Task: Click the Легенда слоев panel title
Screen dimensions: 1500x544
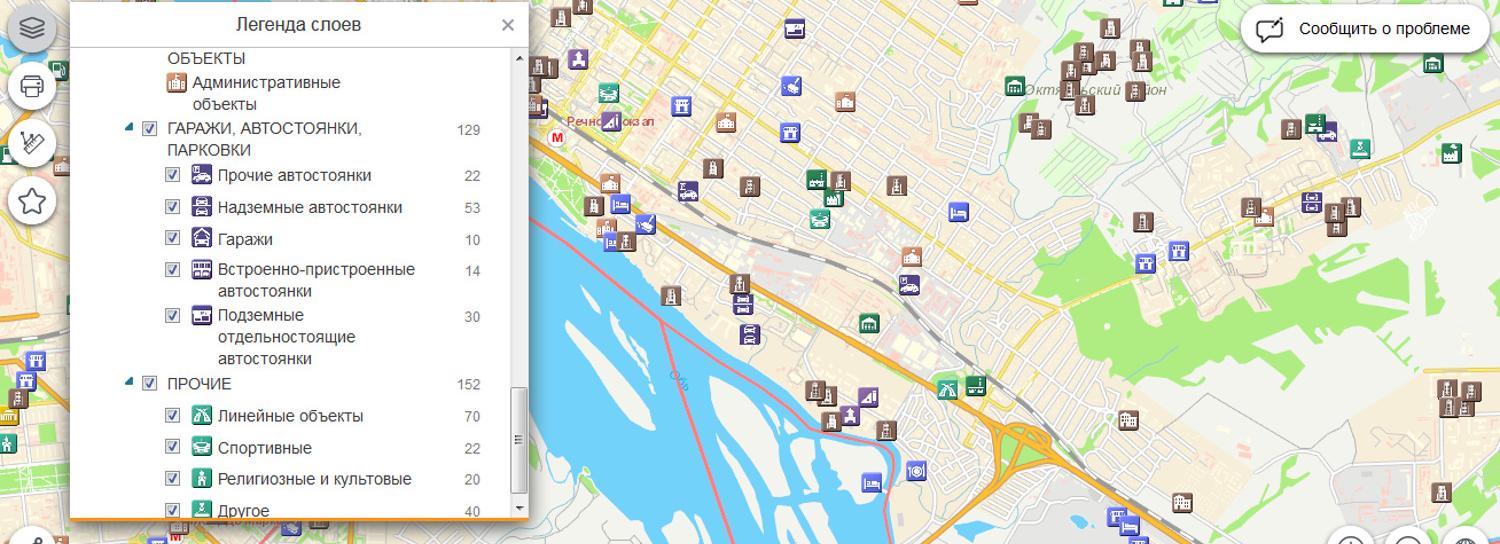Action: coord(299,24)
